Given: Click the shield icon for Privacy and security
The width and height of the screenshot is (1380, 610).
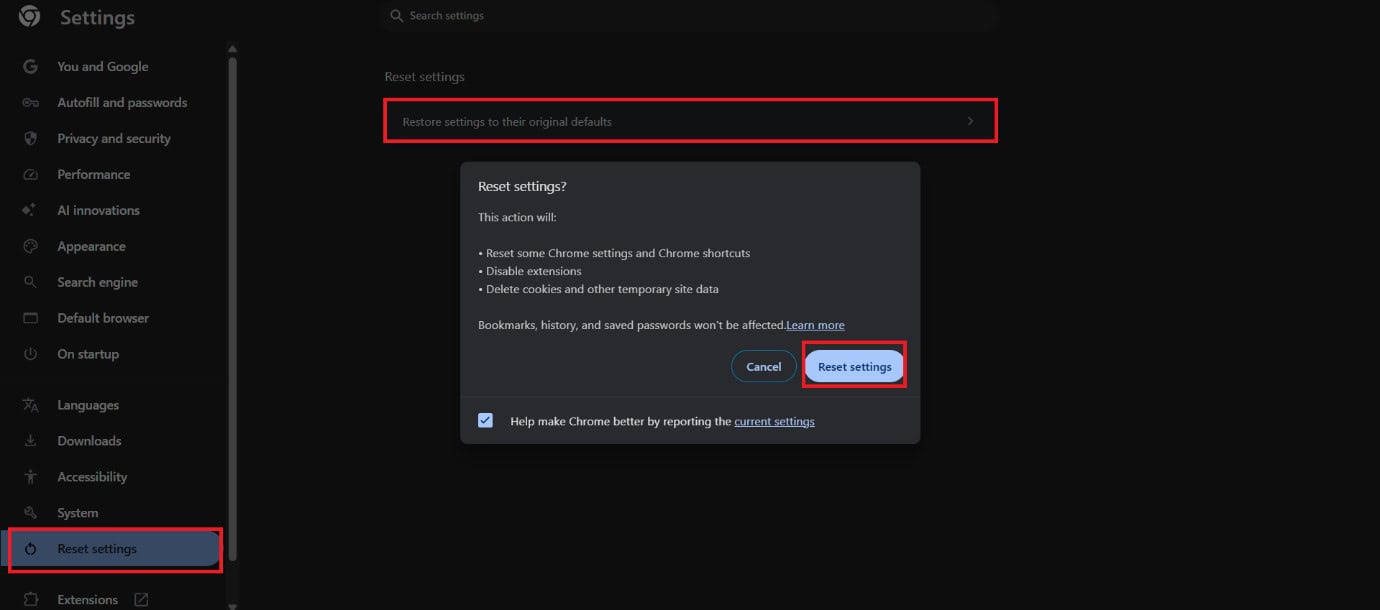Looking at the screenshot, I should click(x=30, y=139).
